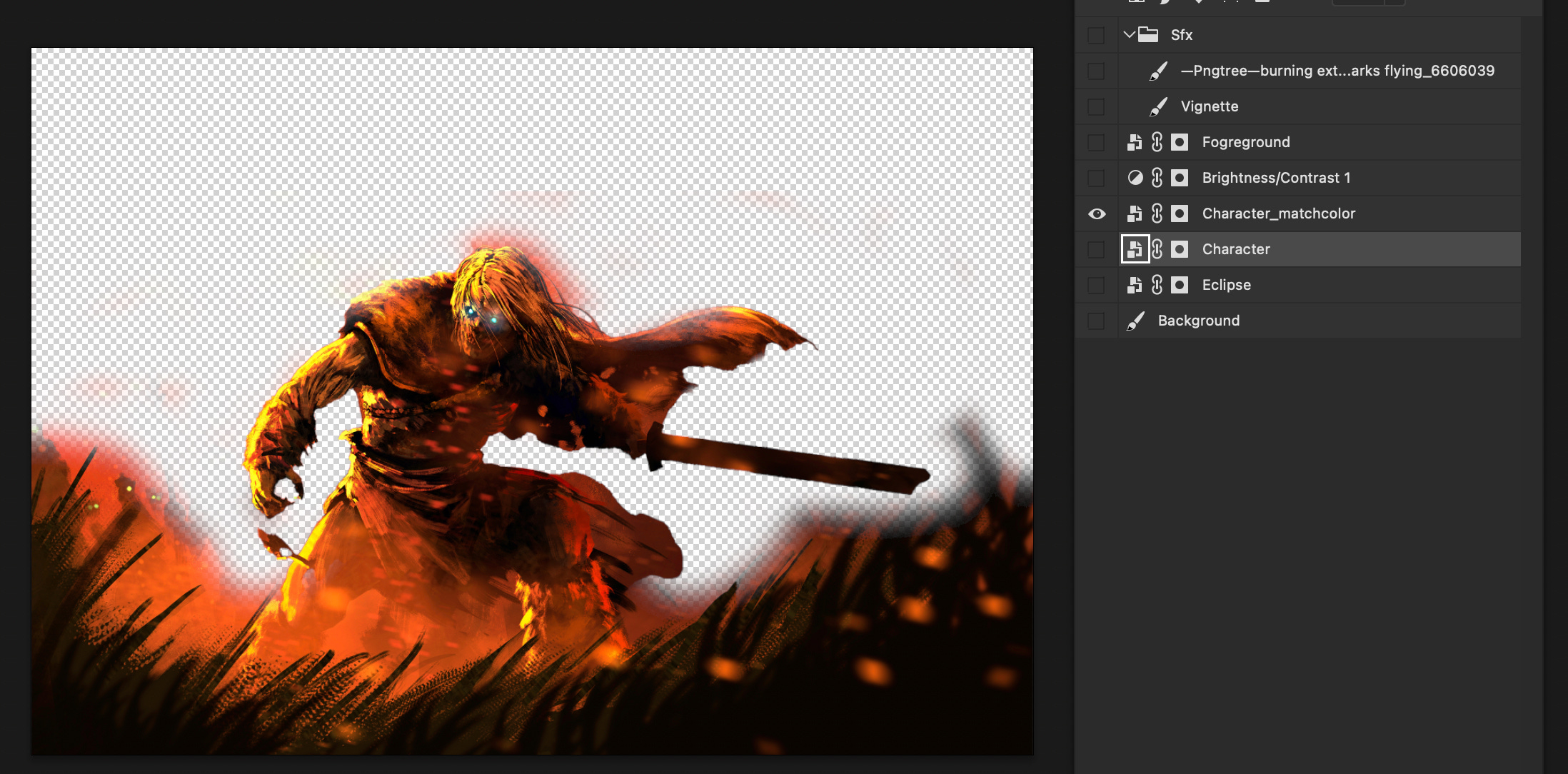Image resolution: width=1568 pixels, height=774 pixels.
Task: Show the Character layer
Action: tap(1096, 249)
